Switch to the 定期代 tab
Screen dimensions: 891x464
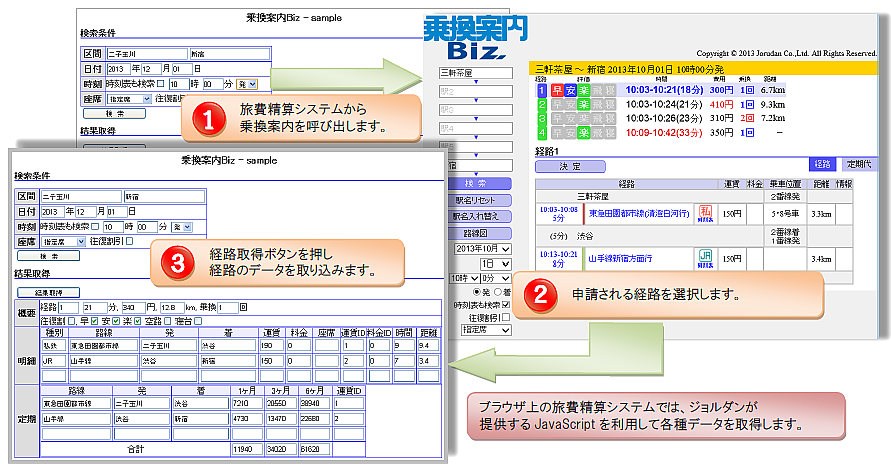(x=859, y=164)
